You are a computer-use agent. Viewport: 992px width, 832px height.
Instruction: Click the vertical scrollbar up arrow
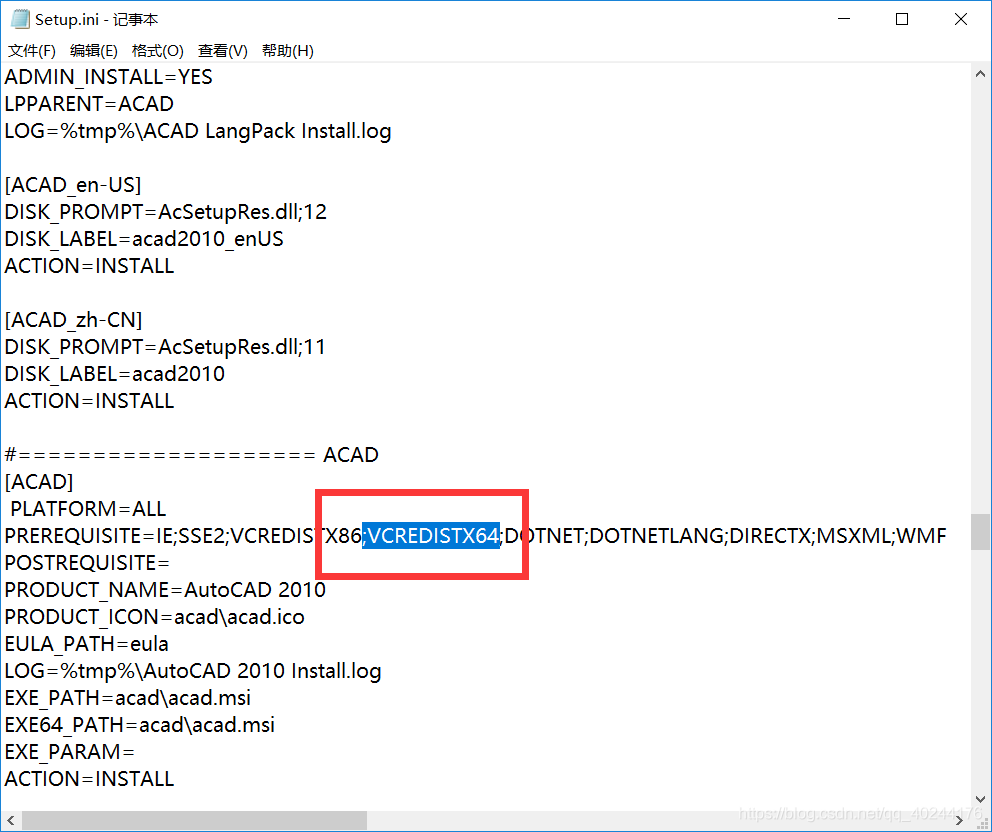coord(981,74)
